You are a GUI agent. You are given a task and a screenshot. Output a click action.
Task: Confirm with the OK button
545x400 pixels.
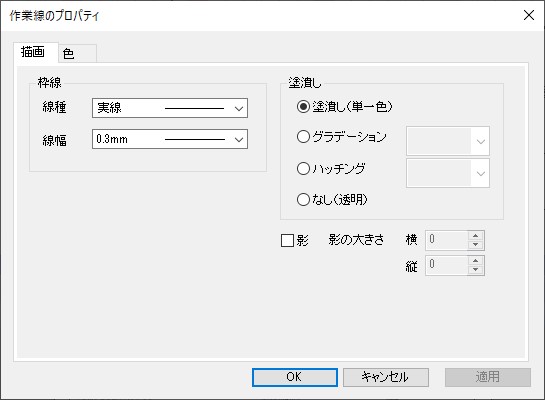[295, 377]
